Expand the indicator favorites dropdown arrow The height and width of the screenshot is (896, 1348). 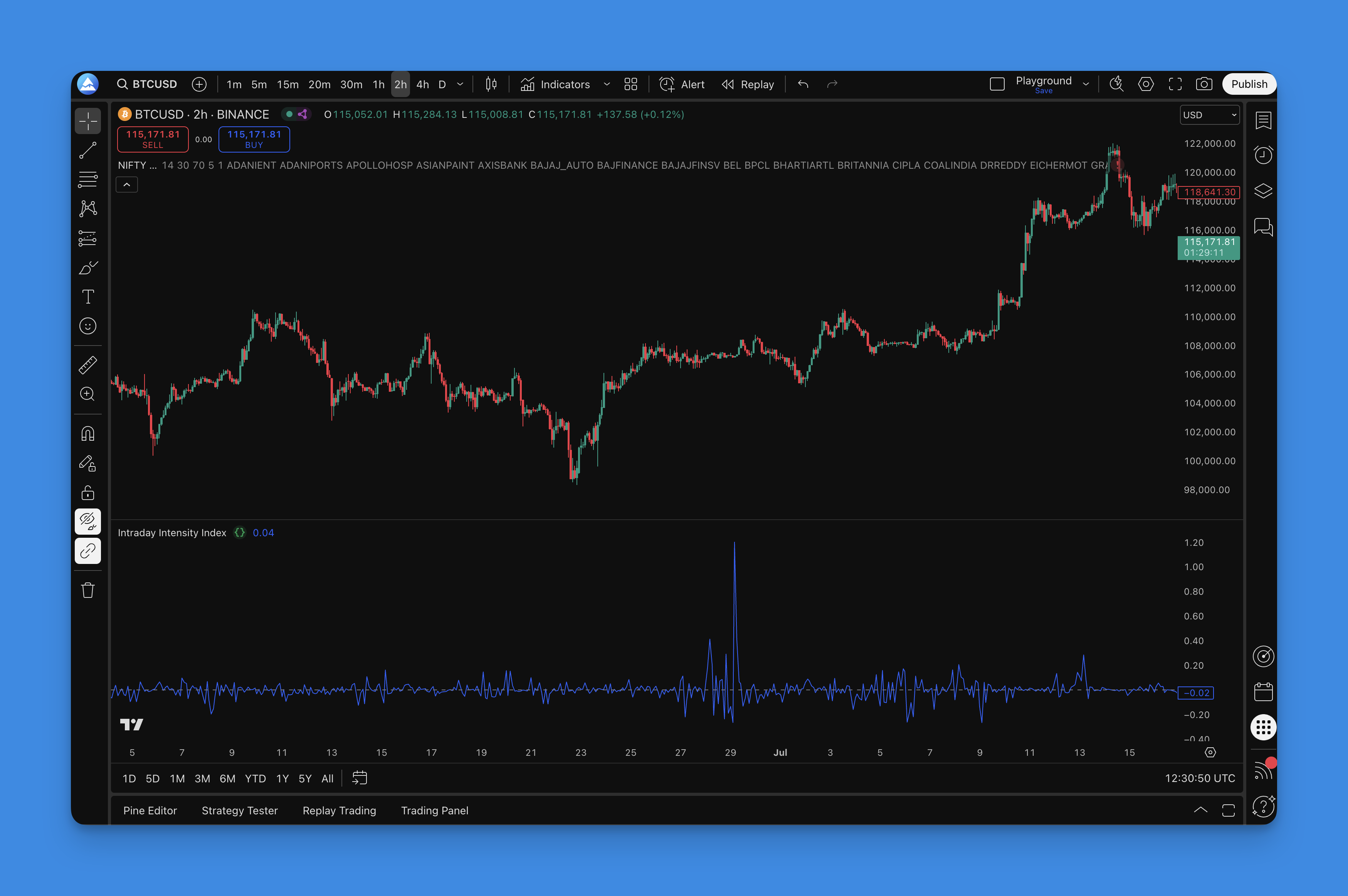click(607, 85)
